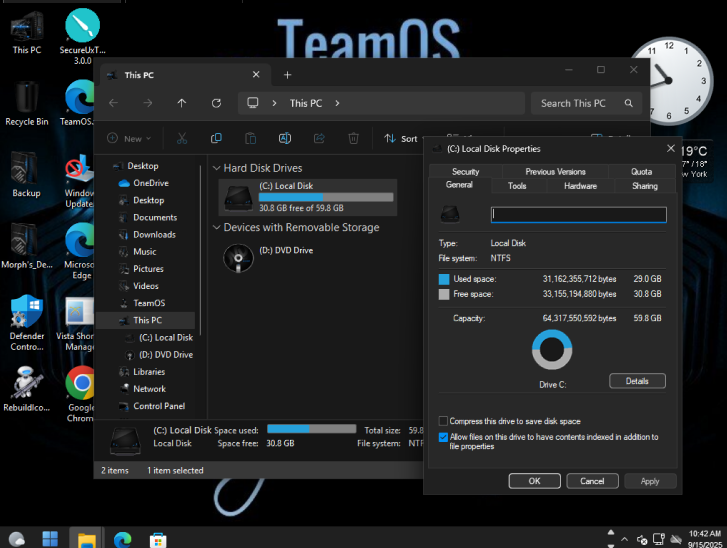Switch to the Hardware tab

[580, 186]
